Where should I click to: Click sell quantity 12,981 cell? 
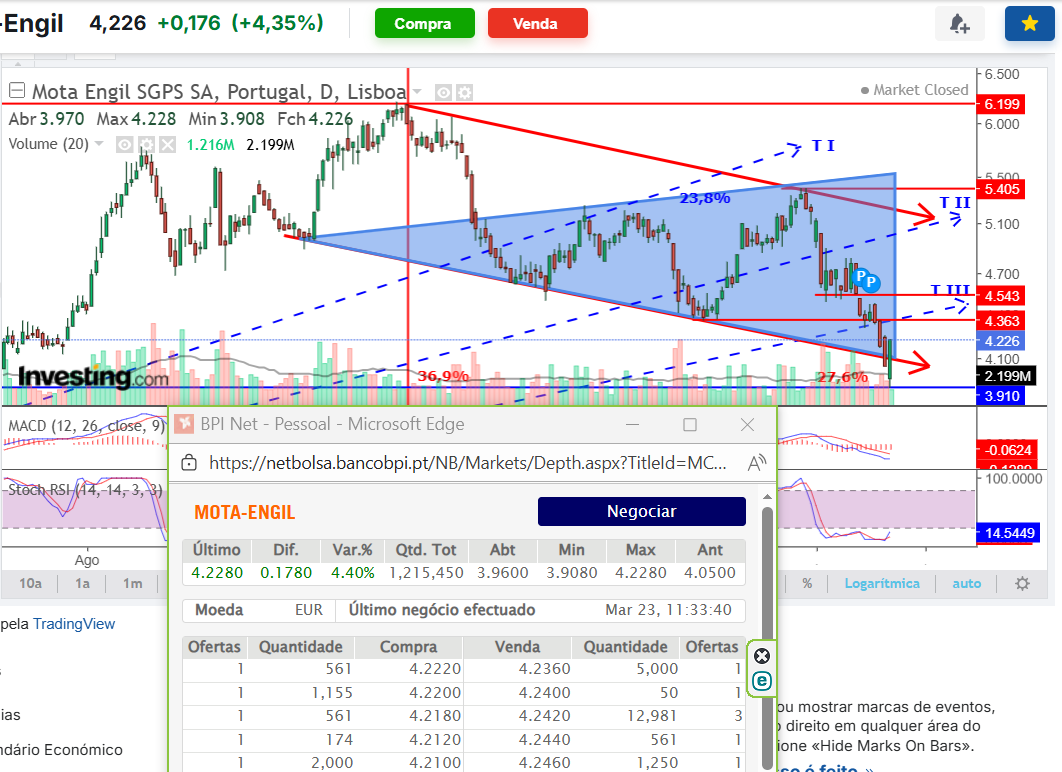coord(652,716)
